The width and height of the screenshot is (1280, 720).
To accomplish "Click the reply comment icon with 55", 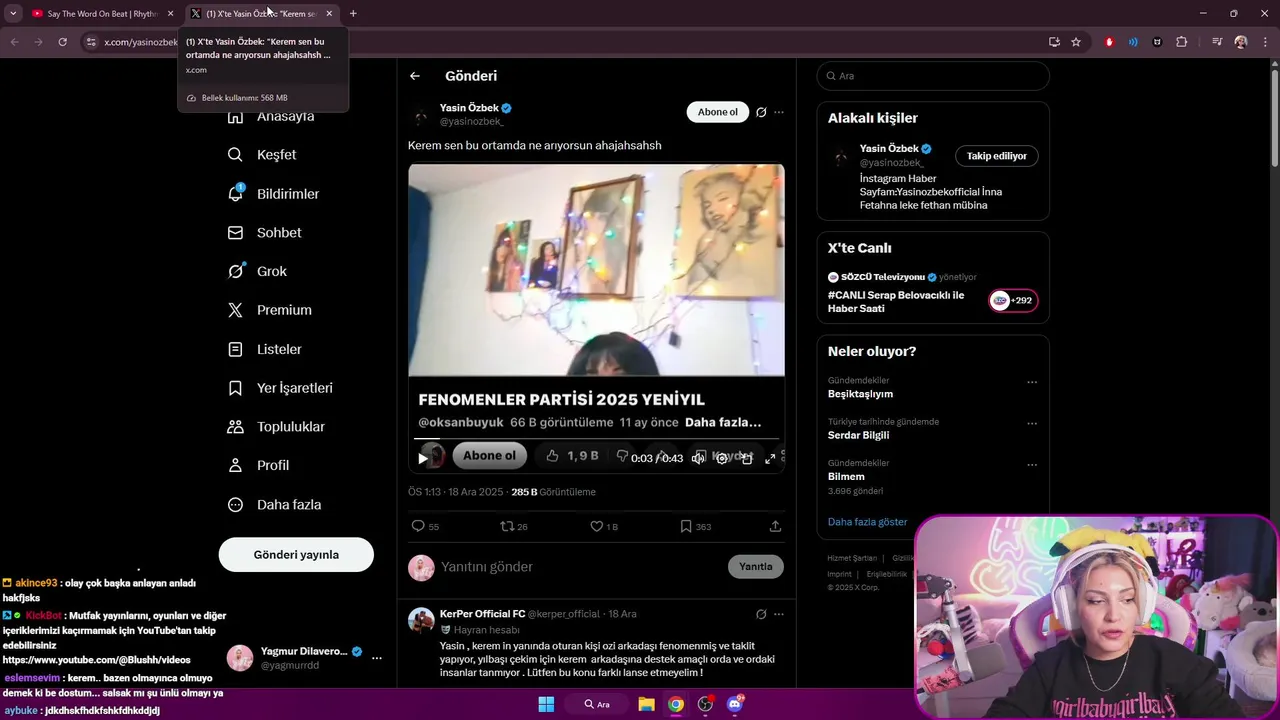I will (418, 526).
